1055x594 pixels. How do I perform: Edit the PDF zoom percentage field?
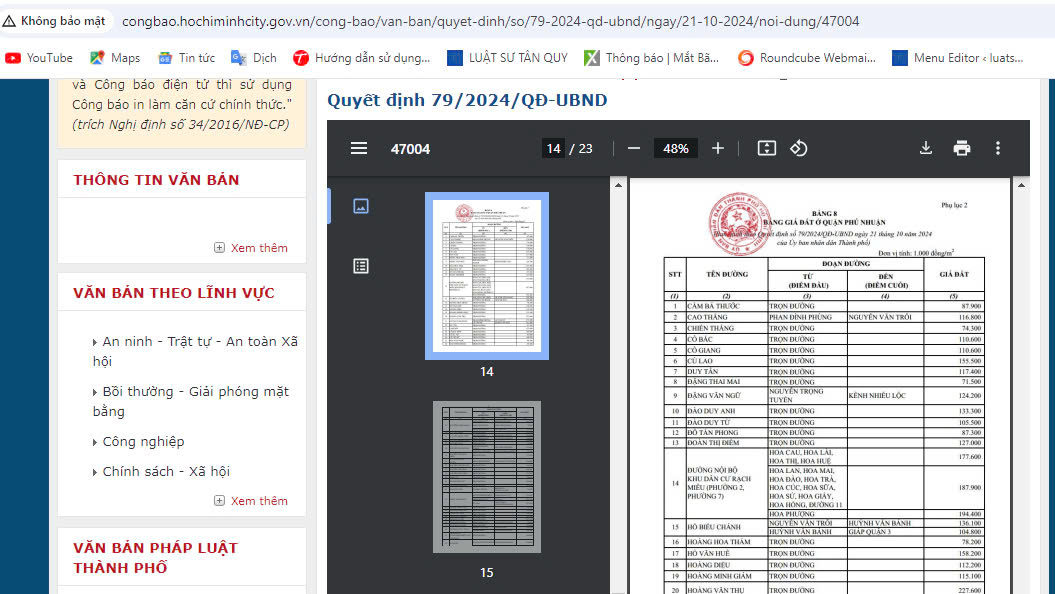(x=675, y=148)
